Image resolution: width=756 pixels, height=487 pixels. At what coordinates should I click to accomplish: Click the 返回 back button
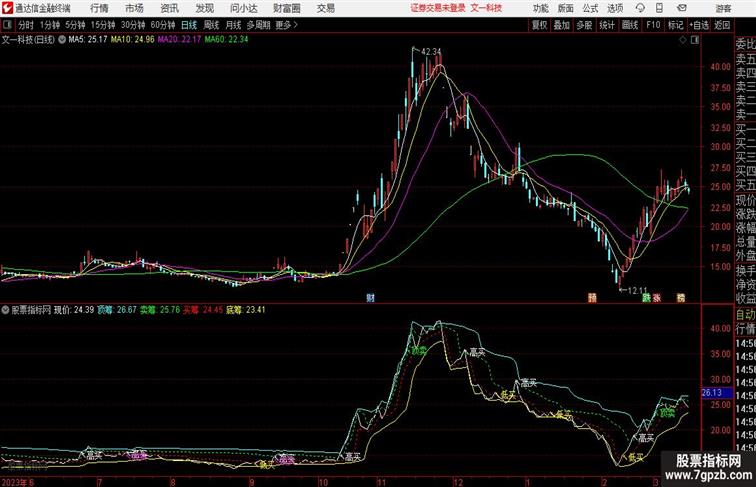pos(722,25)
